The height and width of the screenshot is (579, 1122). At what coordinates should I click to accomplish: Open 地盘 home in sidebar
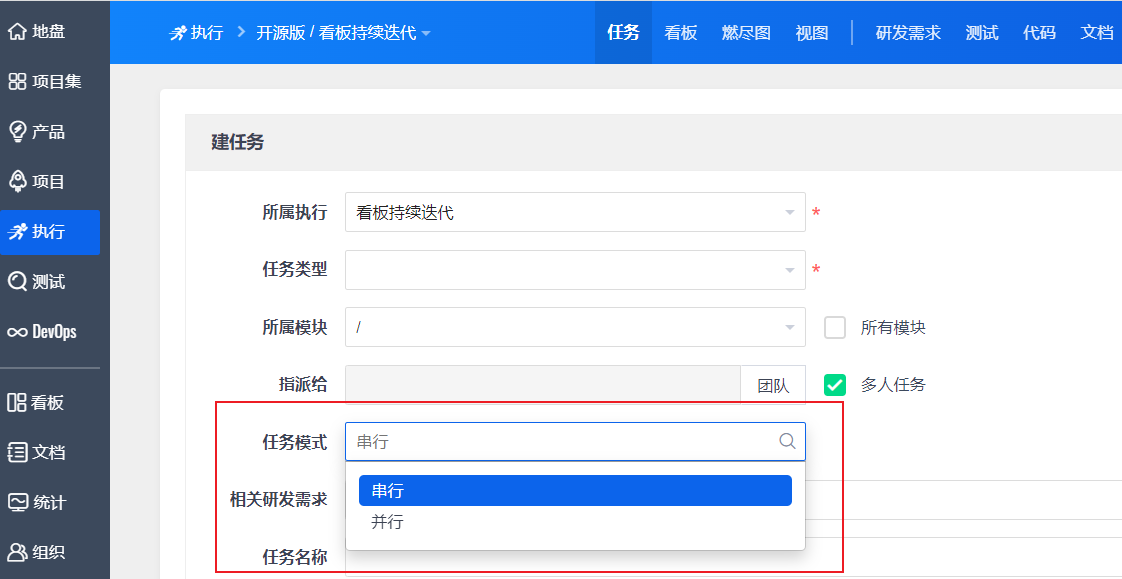(x=37, y=32)
